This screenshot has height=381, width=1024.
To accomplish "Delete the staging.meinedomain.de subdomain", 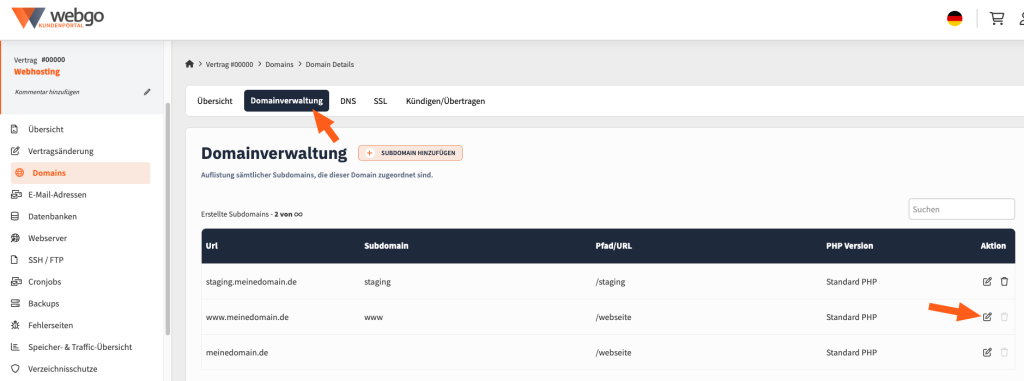I will tap(1004, 282).
